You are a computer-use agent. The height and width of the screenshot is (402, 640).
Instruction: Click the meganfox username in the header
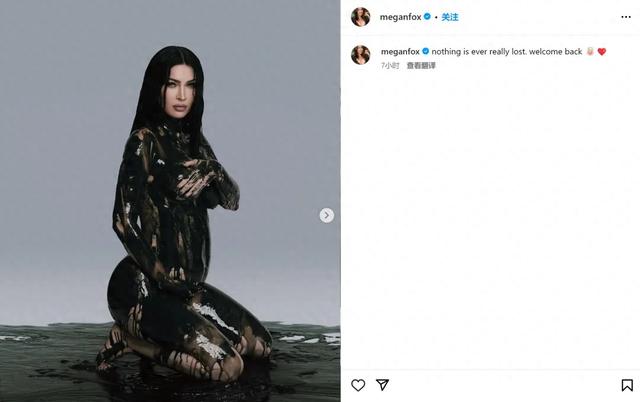[400, 17]
